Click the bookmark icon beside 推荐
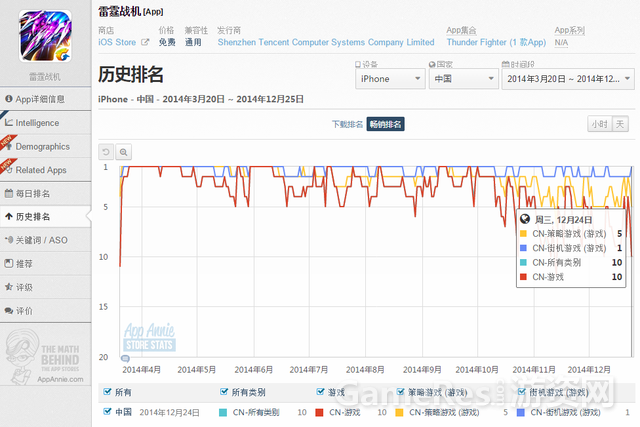Screen dimensions: 640x427 point(9,264)
